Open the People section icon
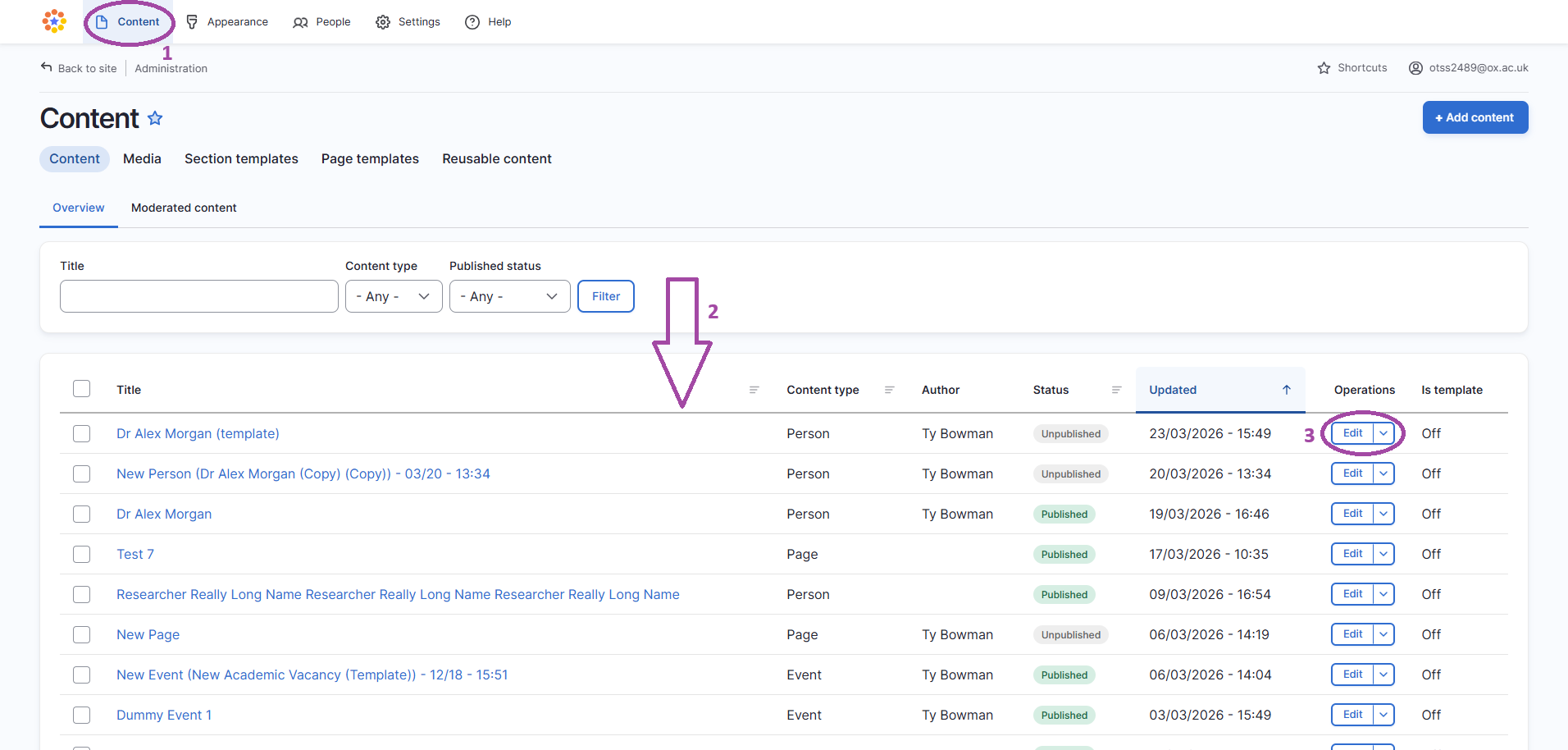The height and width of the screenshot is (750, 1568). click(x=300, y=21)
